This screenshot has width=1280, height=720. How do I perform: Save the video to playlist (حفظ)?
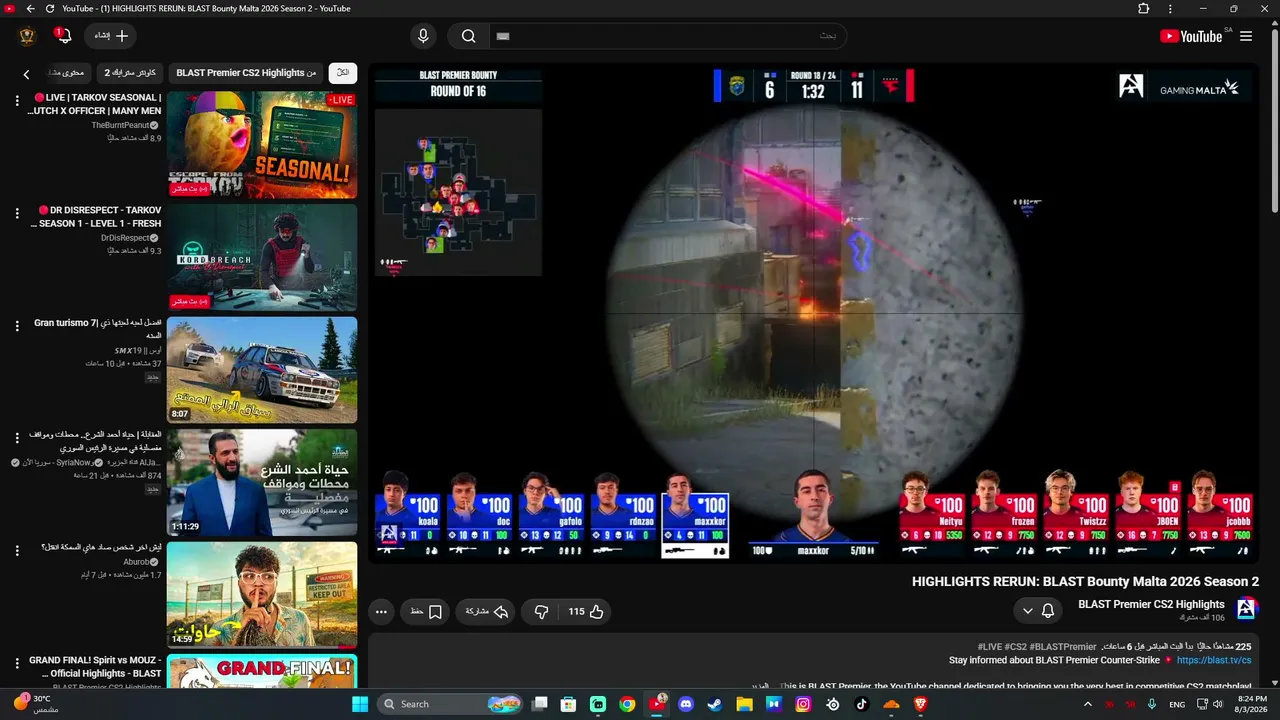[425, 612]
